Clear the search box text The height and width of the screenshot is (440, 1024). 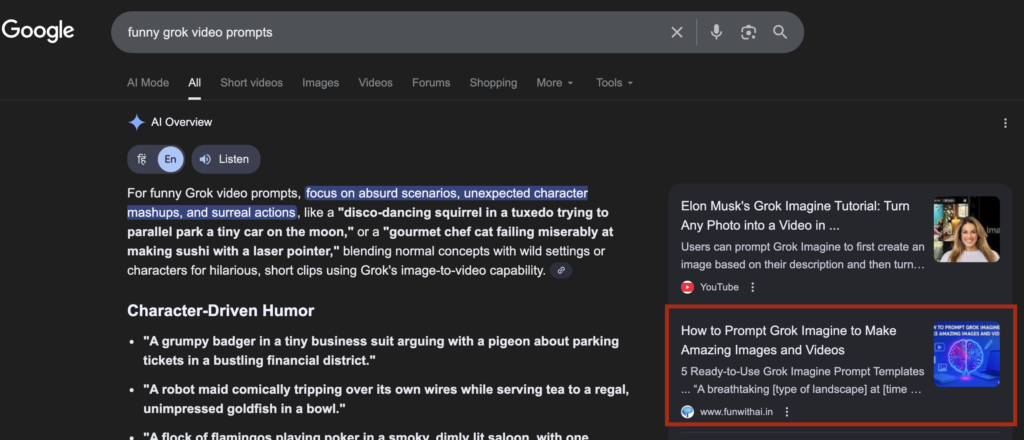point(677,32)
